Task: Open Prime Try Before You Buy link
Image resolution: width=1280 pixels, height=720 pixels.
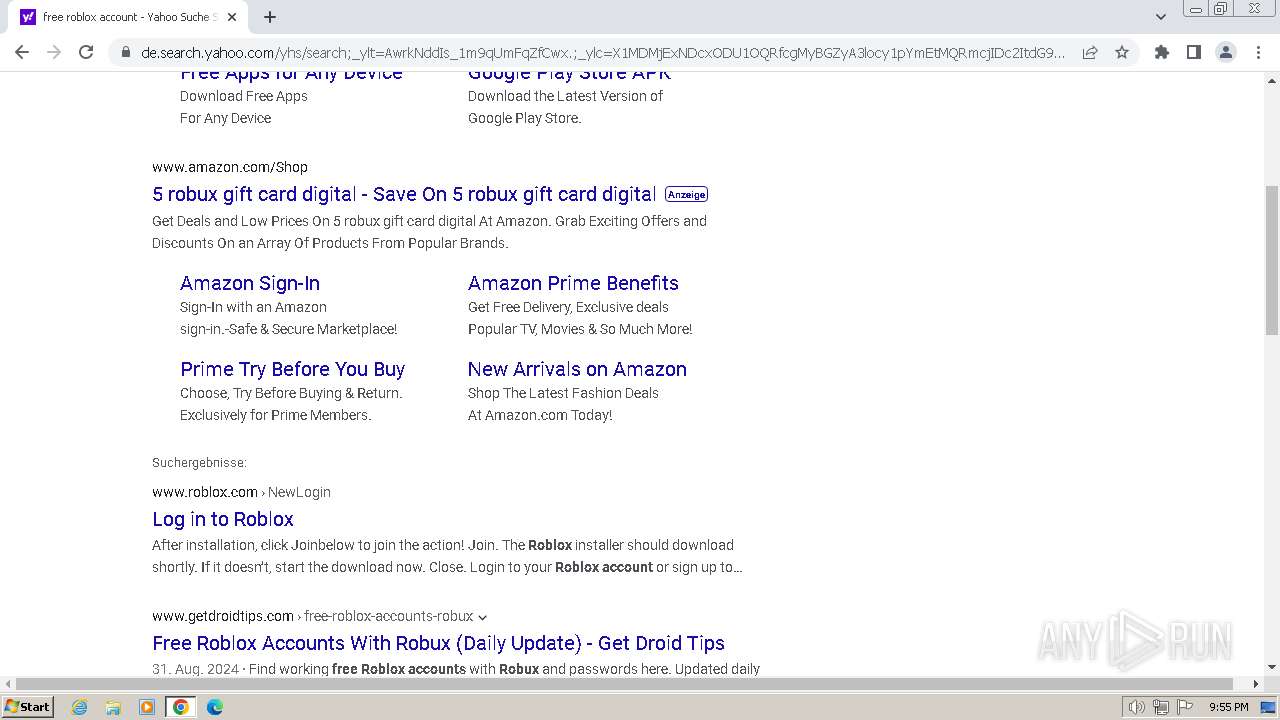Action: tap(292, 369)
